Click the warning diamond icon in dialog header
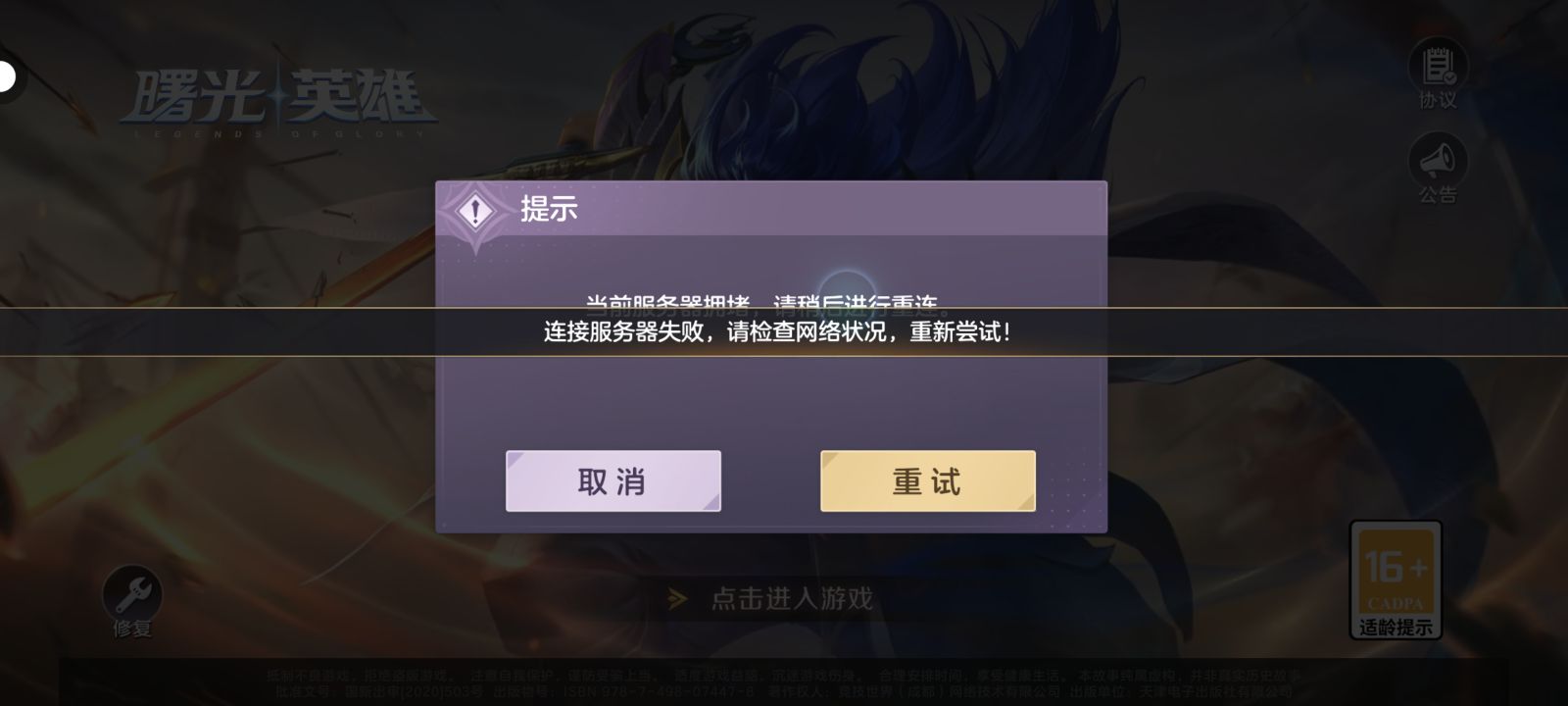Screen dimensions: 1568x706 476,211
